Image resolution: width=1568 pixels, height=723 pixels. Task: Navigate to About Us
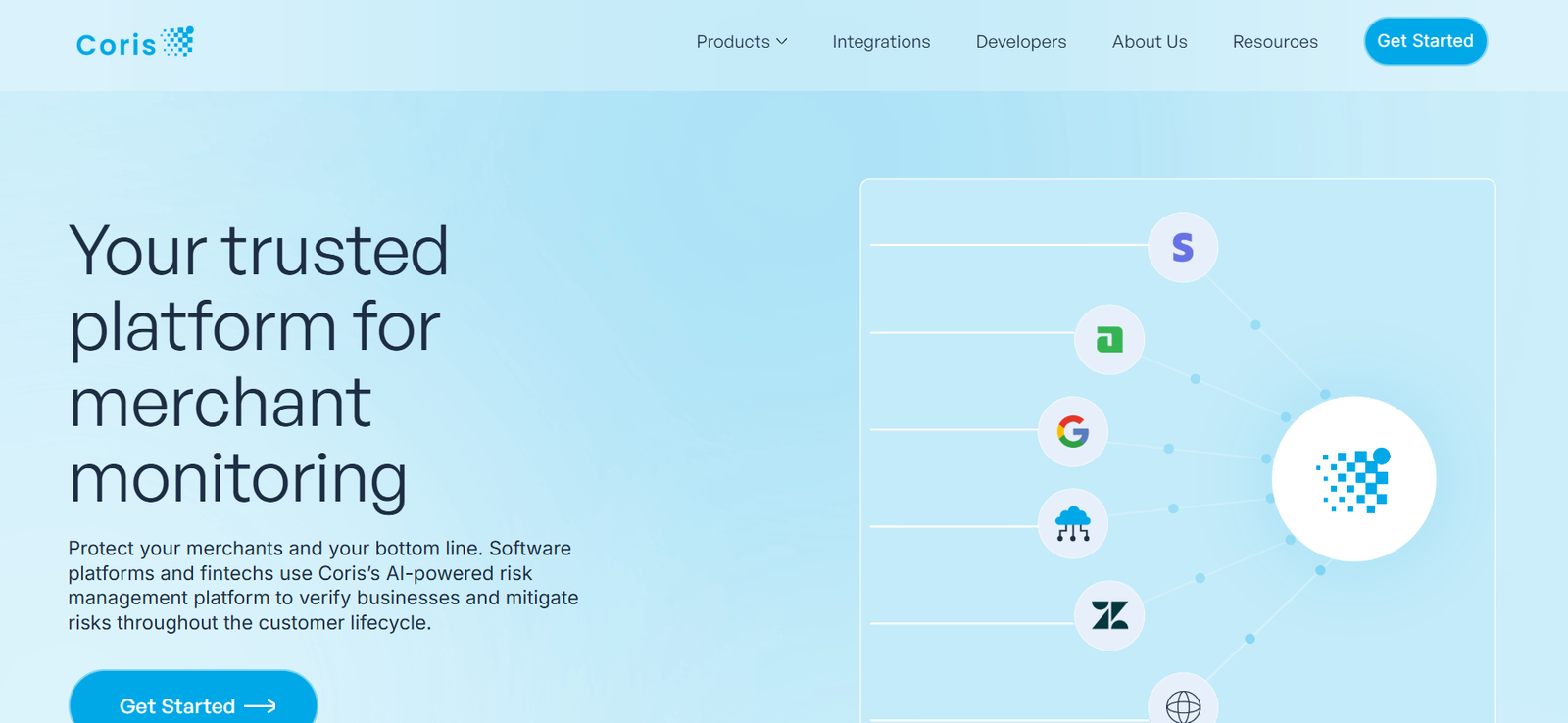1149,42
